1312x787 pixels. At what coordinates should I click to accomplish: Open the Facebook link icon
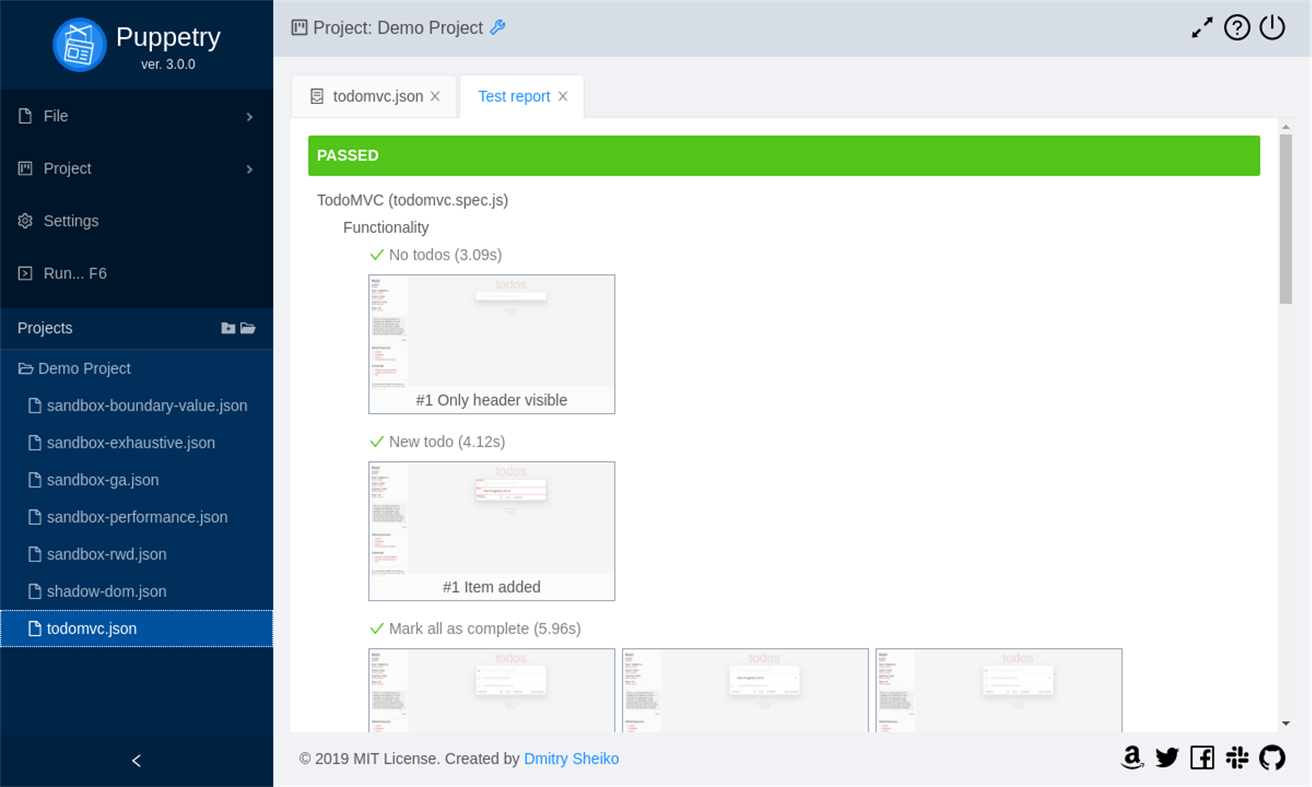point(1202,758)
